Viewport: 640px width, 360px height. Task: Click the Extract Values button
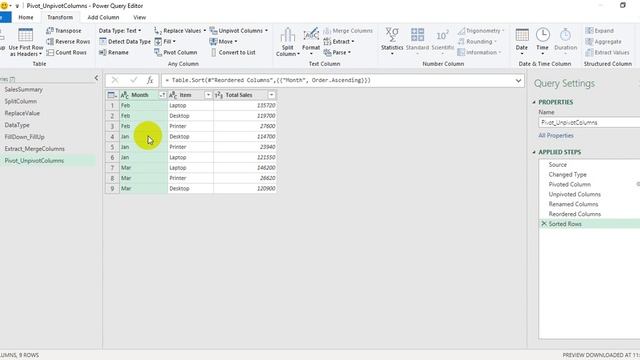point(607,53)
